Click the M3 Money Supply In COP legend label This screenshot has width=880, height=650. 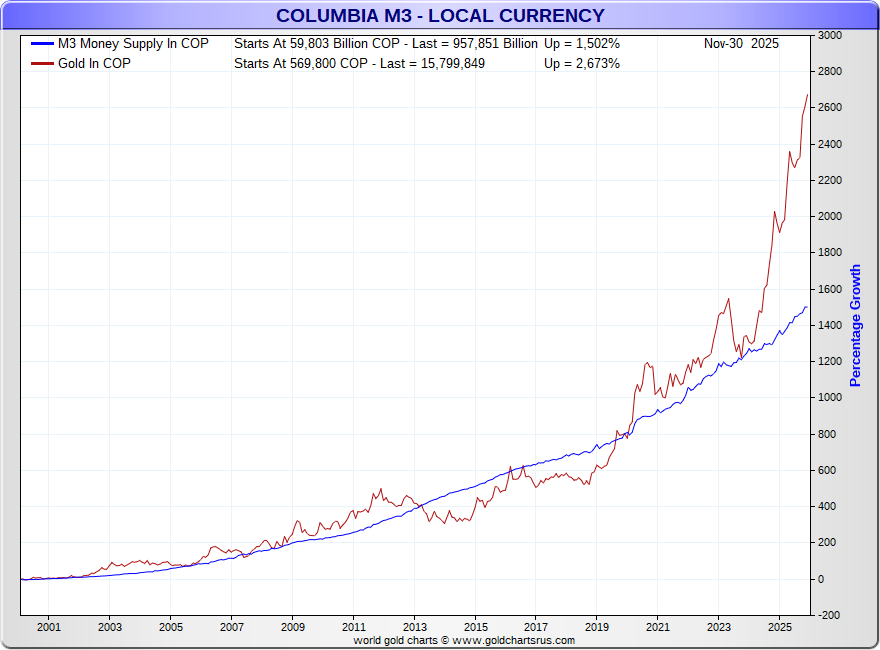[133, 44]
